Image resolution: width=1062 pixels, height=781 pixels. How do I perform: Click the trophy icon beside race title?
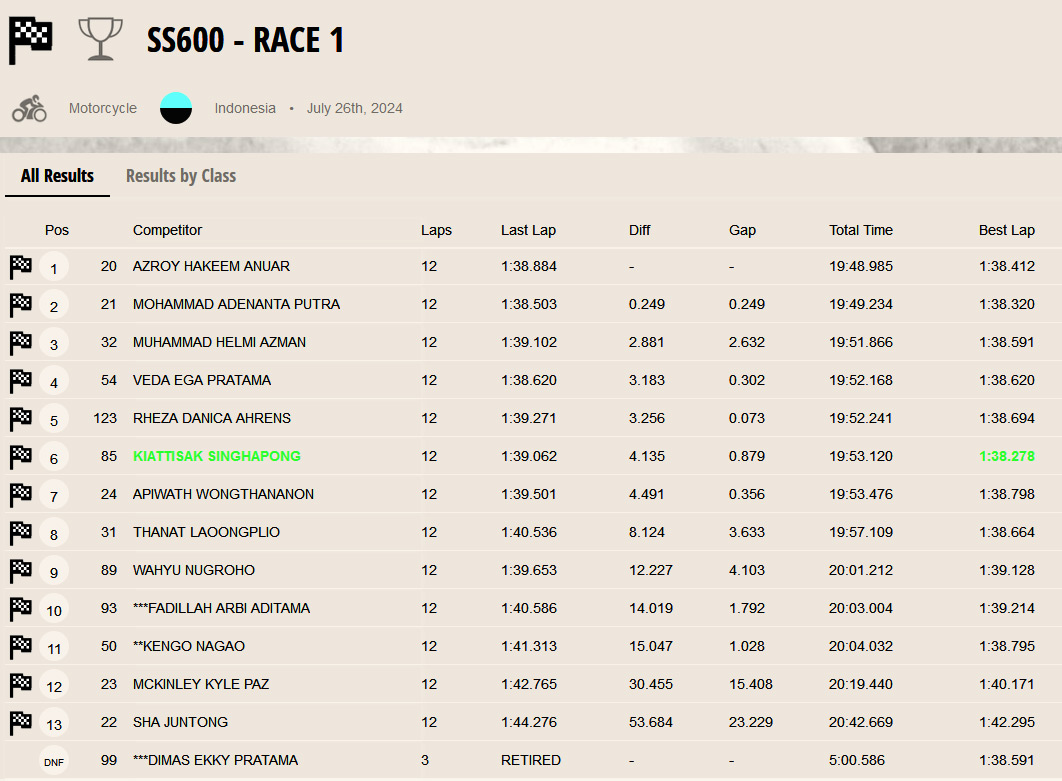point(100,40)
